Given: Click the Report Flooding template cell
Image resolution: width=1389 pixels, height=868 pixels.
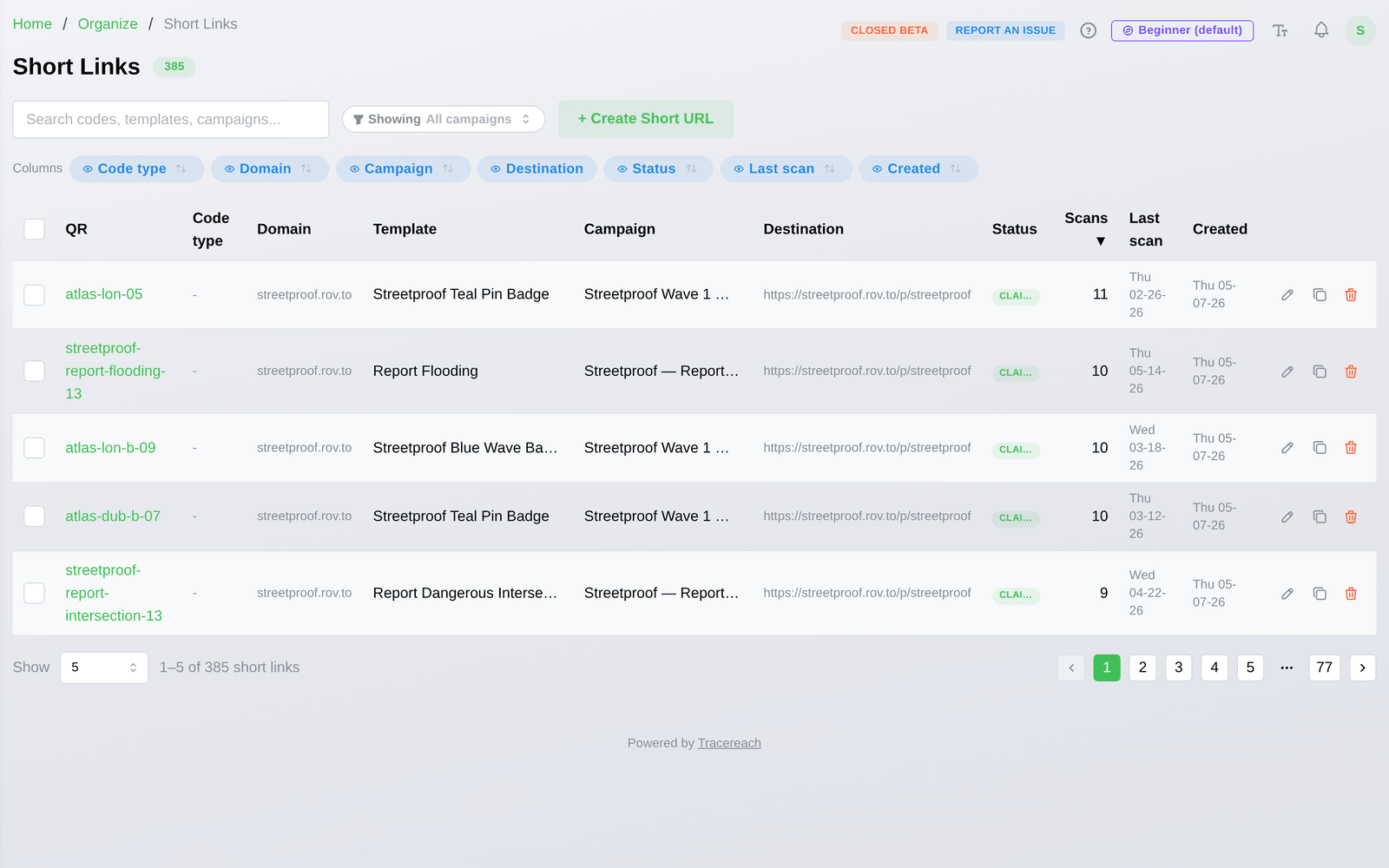Looking at the screenshot, I should tap(425, 372).
